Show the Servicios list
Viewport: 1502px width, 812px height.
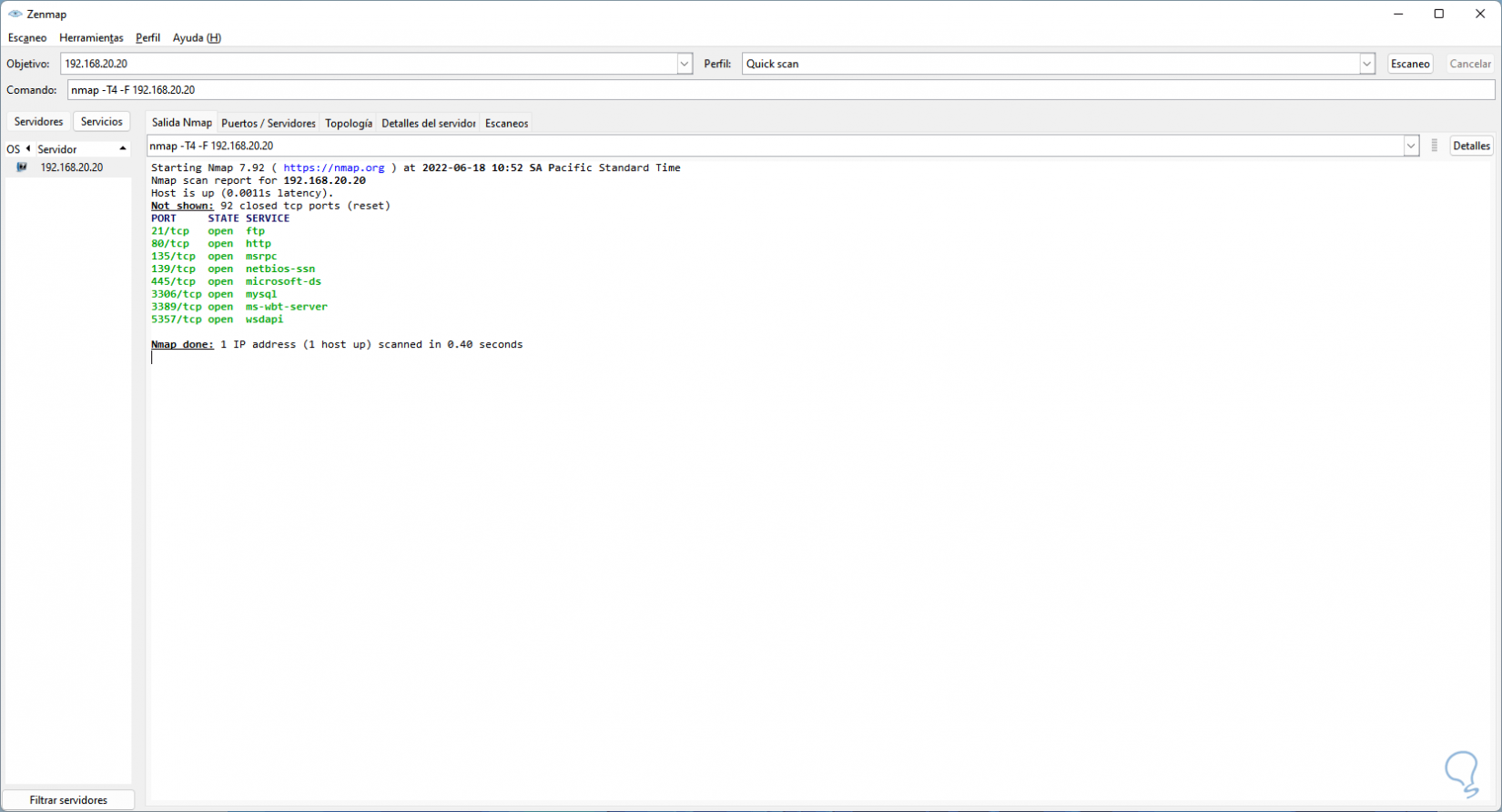tap(102, 121)
